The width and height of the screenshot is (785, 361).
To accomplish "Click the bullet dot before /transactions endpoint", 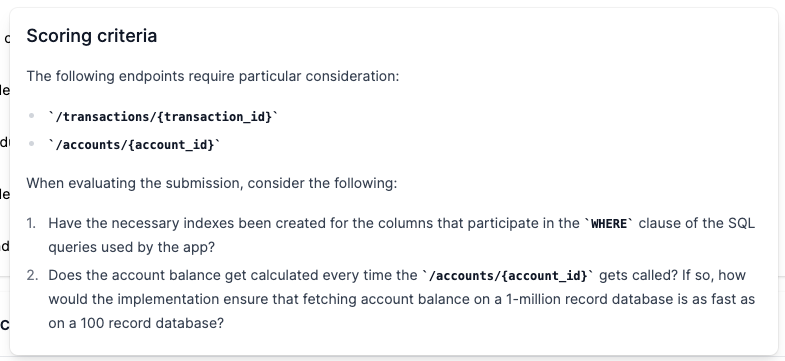I will pyautogui.click(x=32, y=116).
